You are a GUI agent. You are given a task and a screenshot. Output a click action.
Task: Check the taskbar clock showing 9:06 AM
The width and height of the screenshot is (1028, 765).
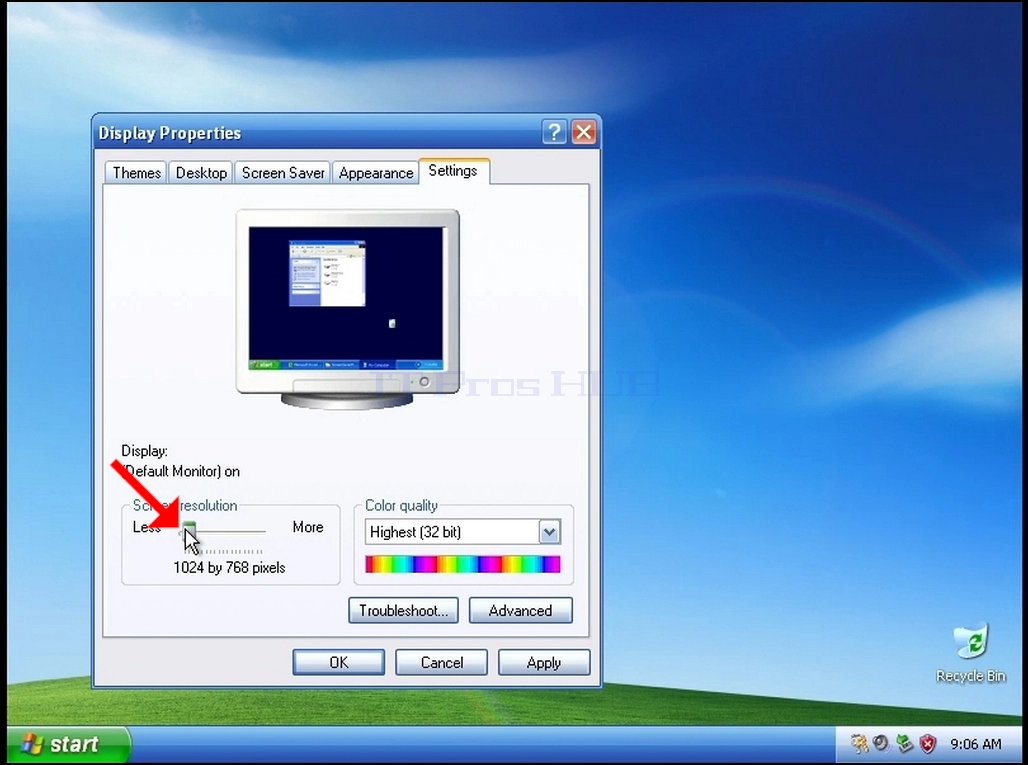[x=975, y=744]
